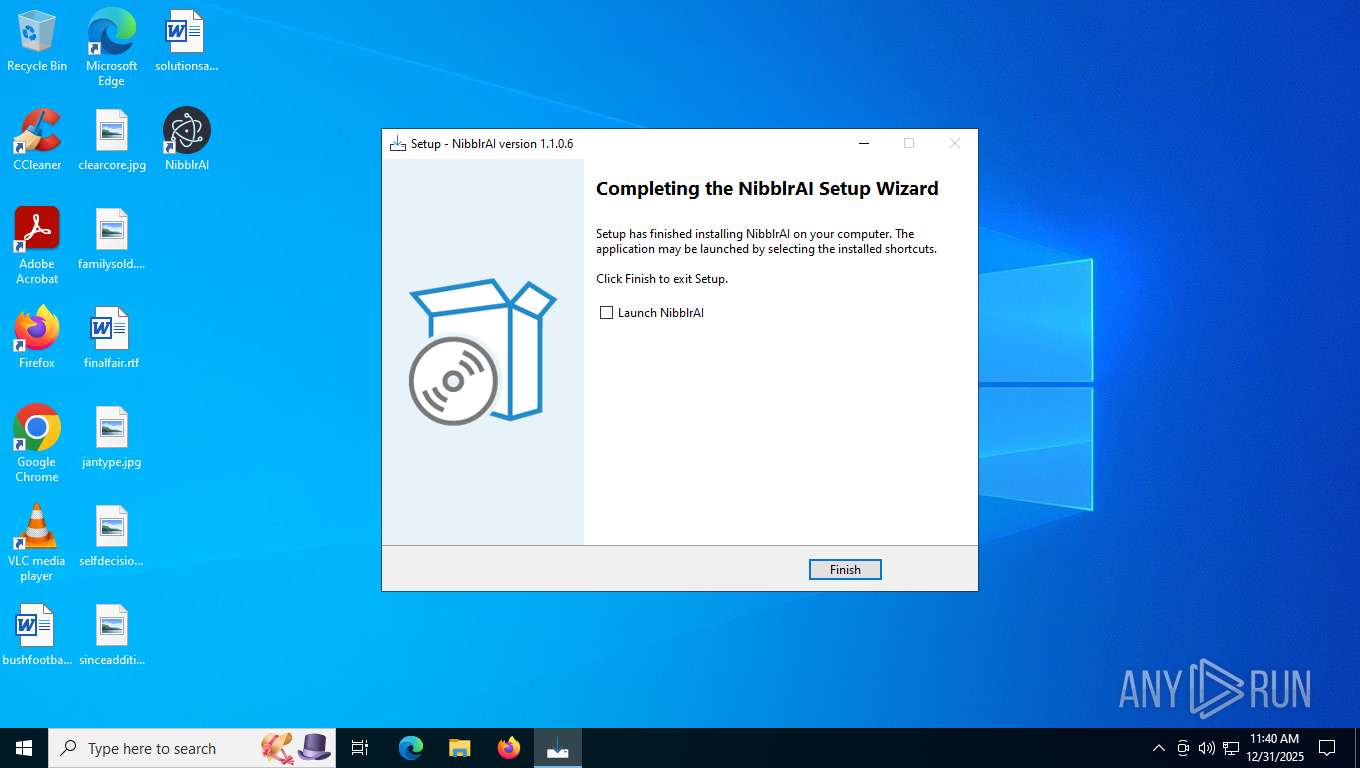
Task: Select the solutionsa Word document icon
Action: click(x=186, y=41)
